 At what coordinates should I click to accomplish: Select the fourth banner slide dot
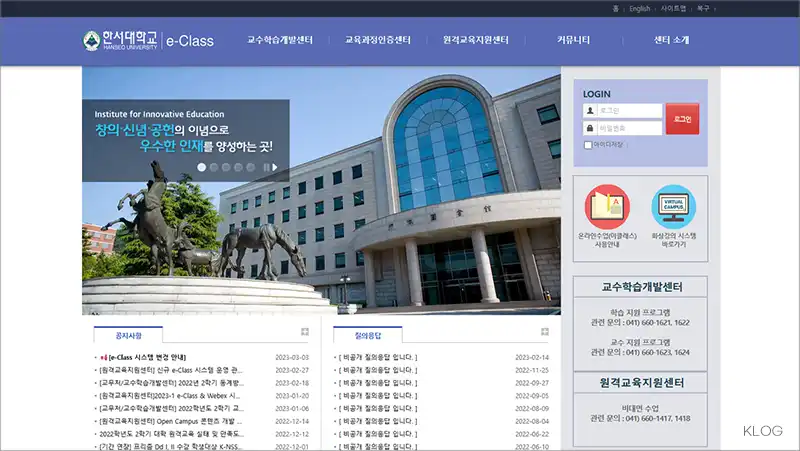tap(238, 167)
